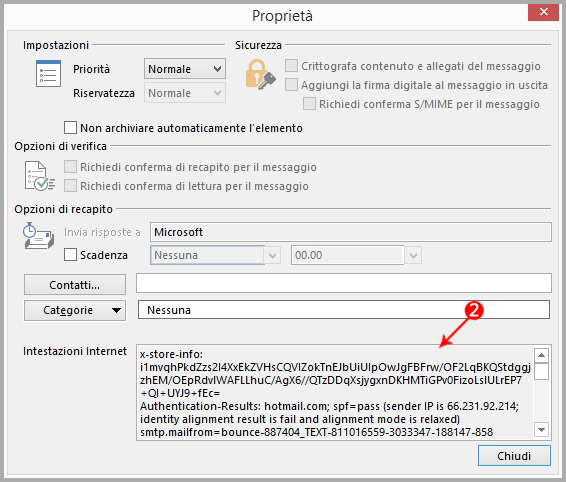Click the Intestazioni Internet scrollbar thumb
This screenshot has height=482, width=566.
click(541, 372)
